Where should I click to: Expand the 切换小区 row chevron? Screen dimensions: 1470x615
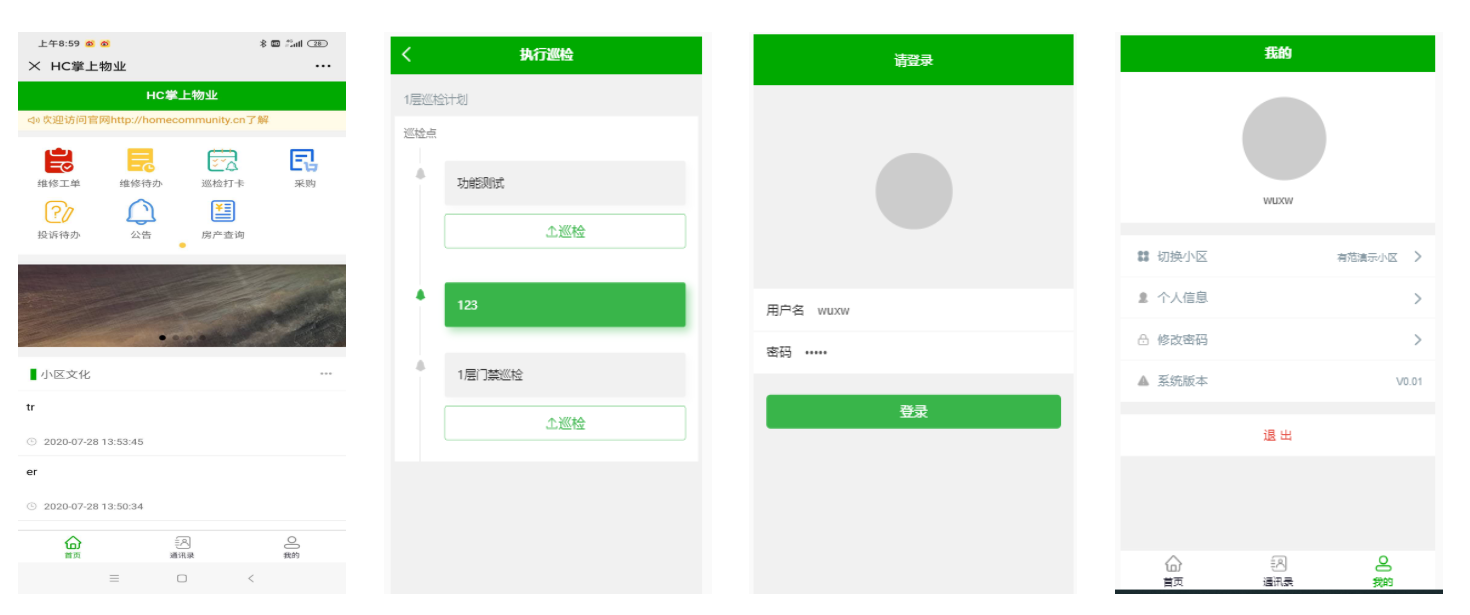pyautogui.click(x=1417, y=257)
